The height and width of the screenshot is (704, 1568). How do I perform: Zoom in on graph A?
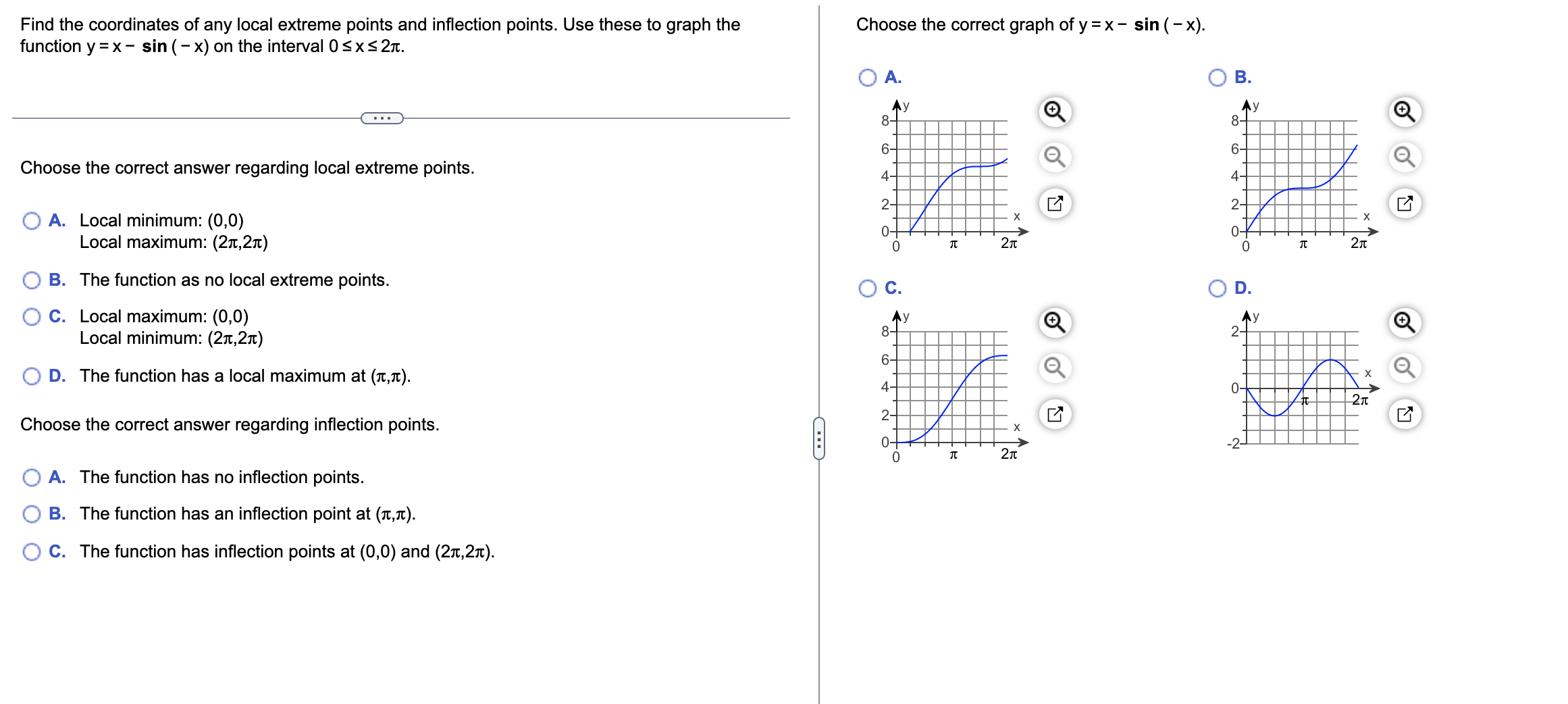[1055, 111]
